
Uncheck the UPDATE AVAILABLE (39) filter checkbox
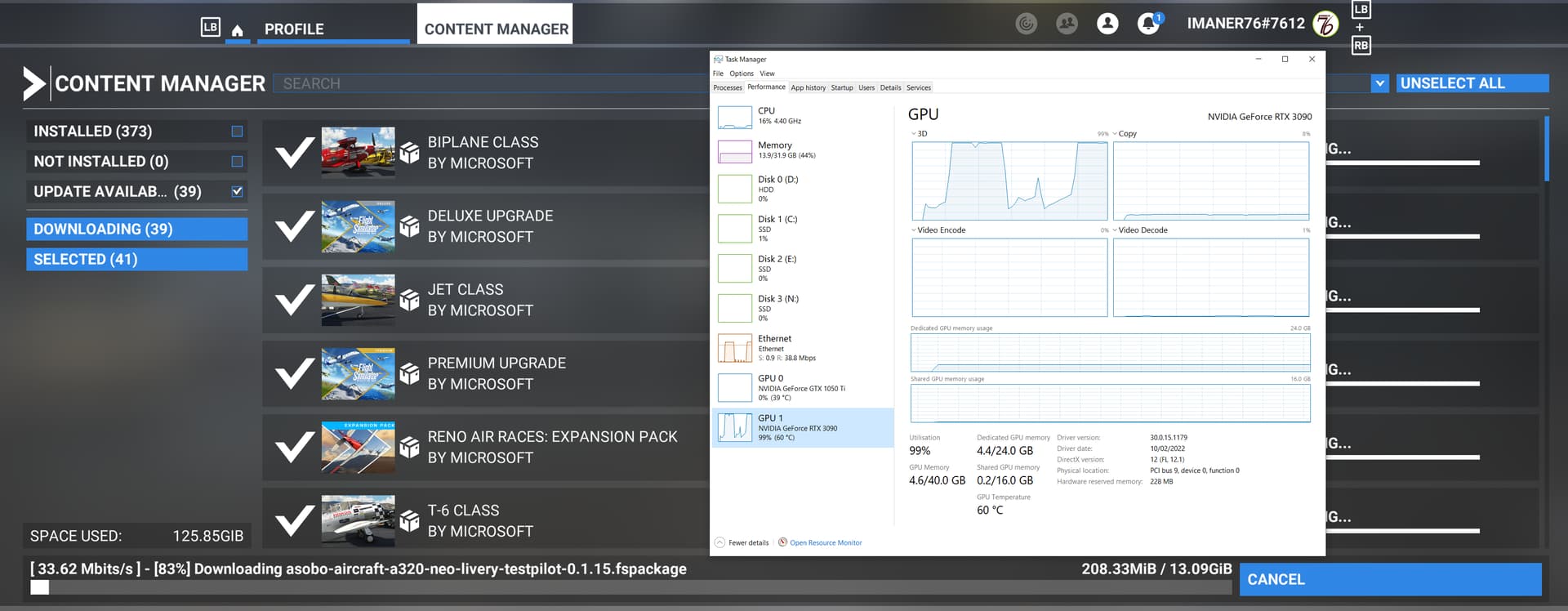[237, 191]
